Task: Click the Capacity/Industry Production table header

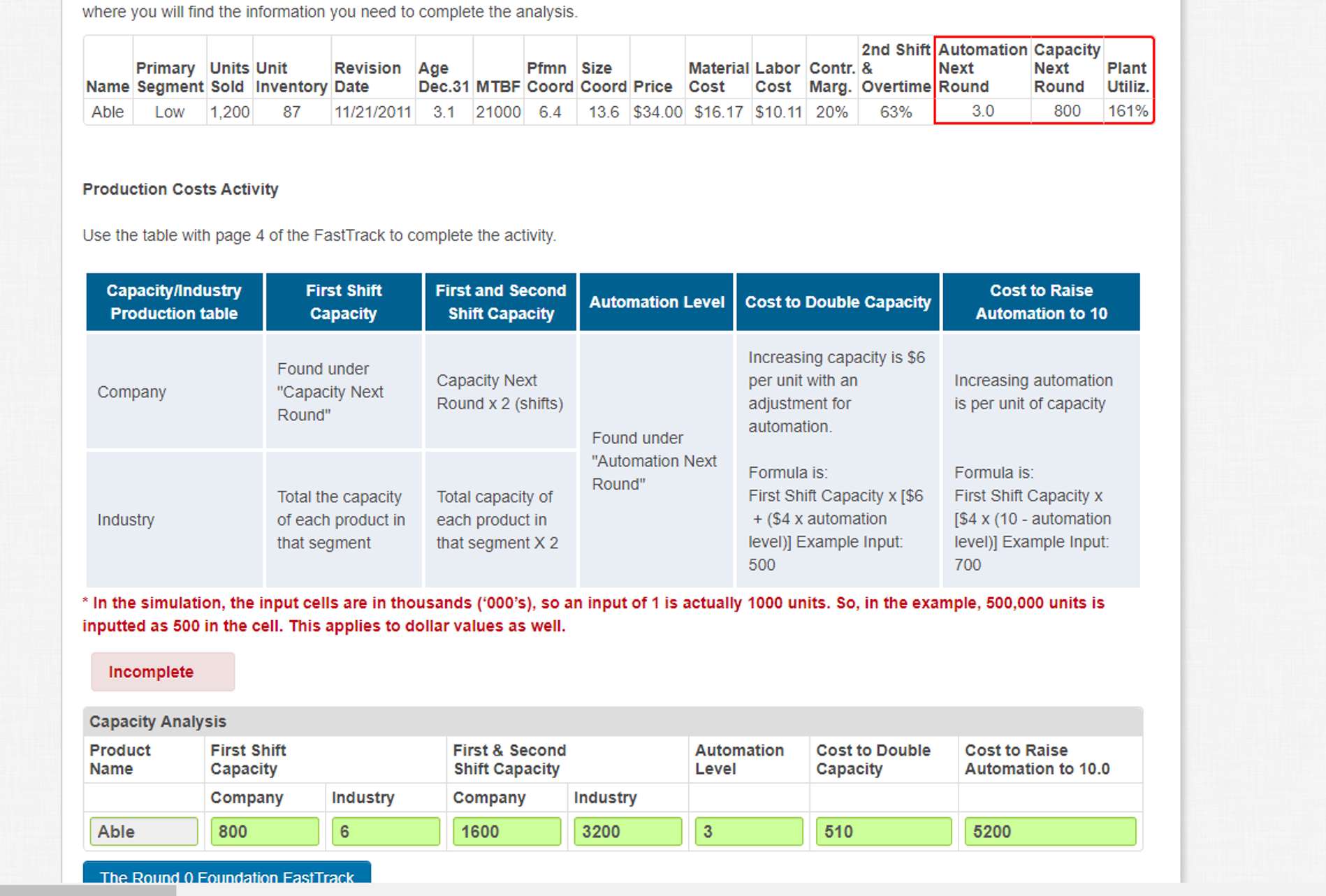Action: (x=174, y=302)
